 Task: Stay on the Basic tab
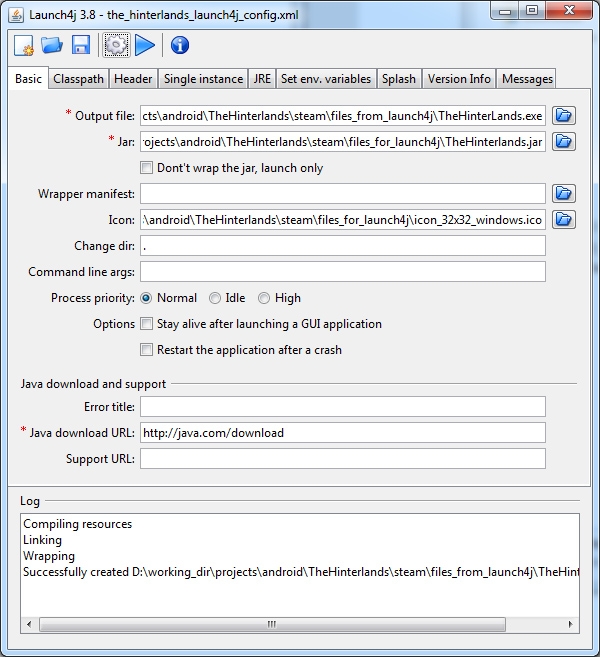point(28,78)
